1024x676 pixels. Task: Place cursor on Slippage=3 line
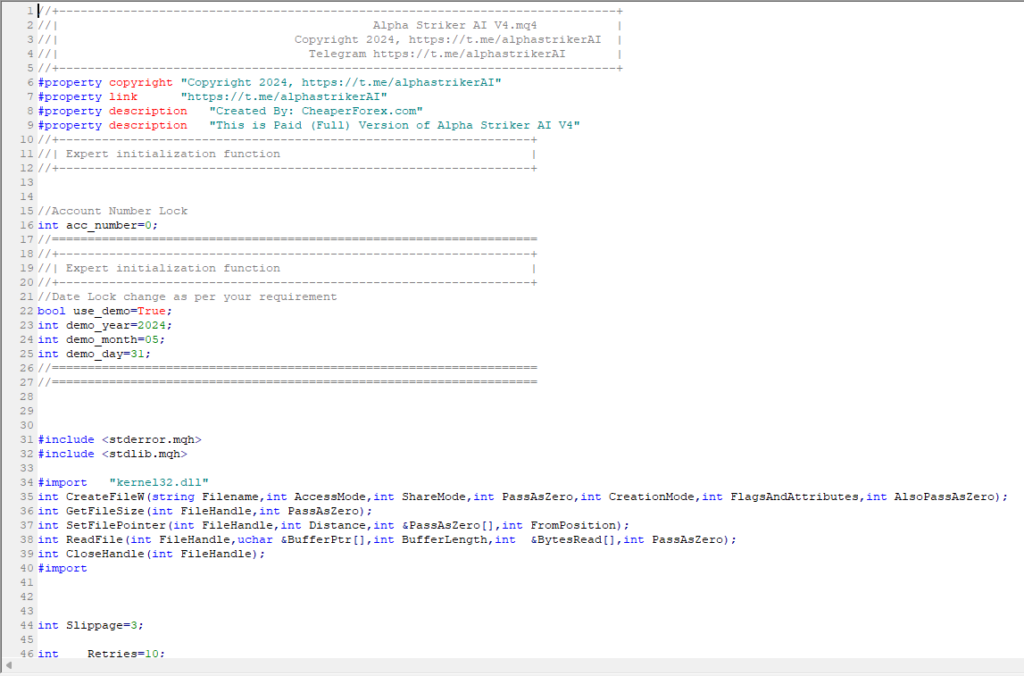91,625
